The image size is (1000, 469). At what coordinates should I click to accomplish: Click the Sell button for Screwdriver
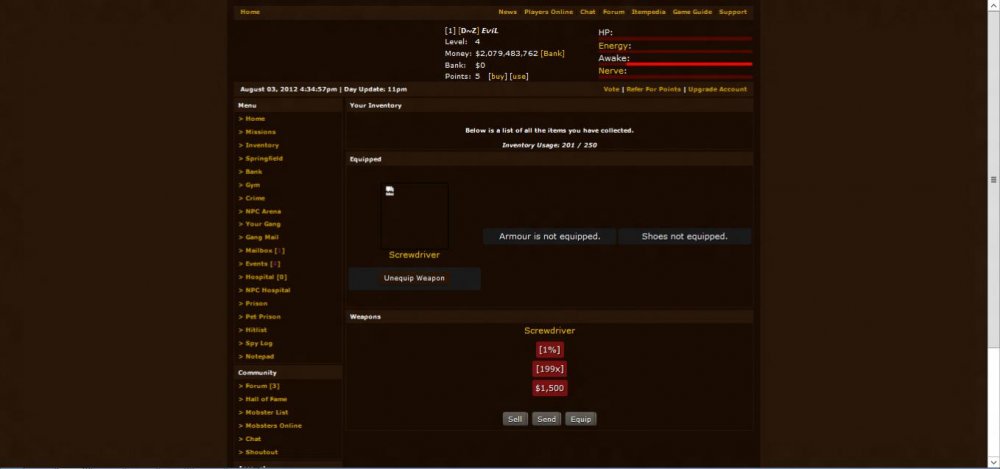tap(515, 419)
